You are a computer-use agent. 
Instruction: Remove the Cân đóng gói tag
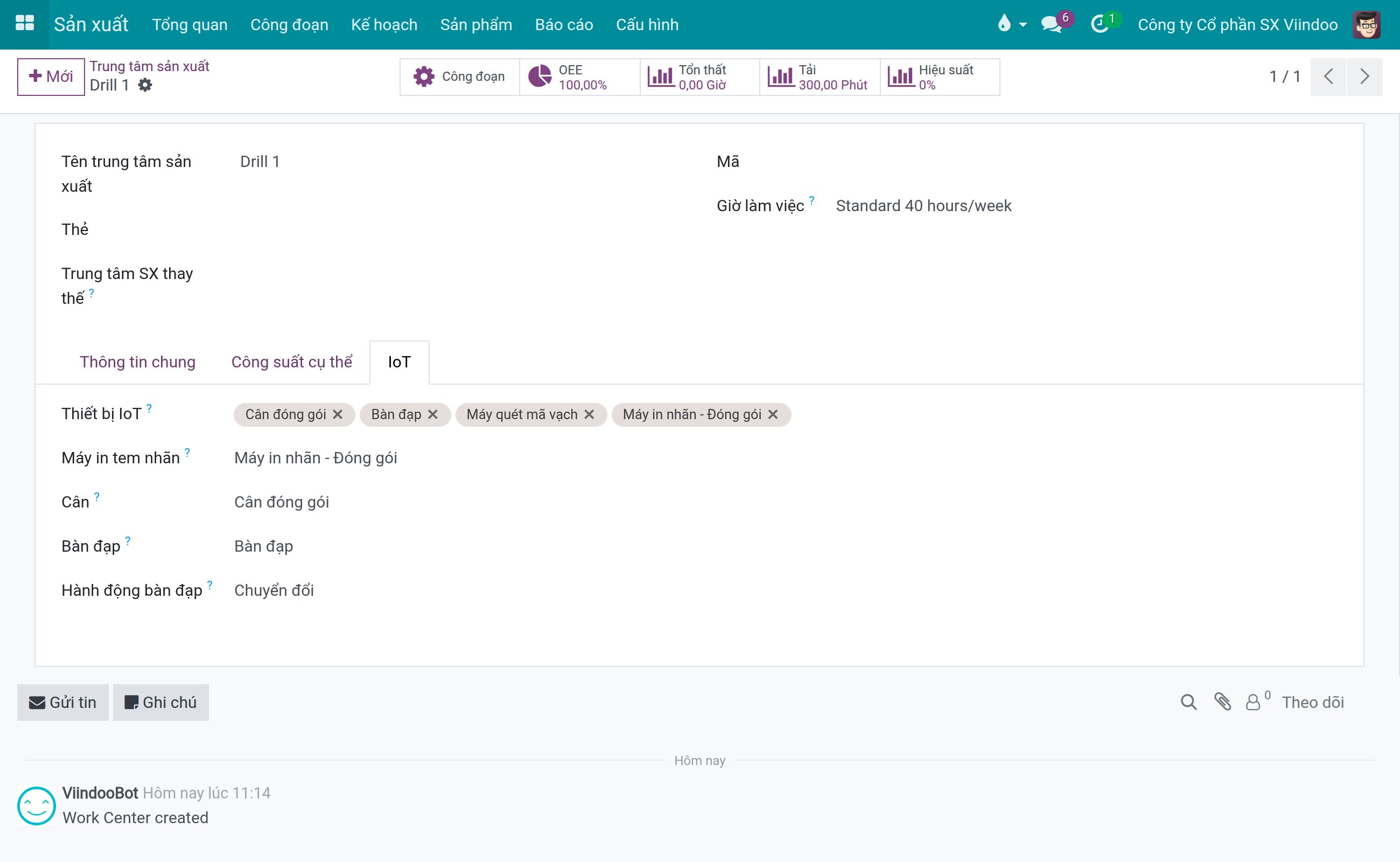[338, 414]
